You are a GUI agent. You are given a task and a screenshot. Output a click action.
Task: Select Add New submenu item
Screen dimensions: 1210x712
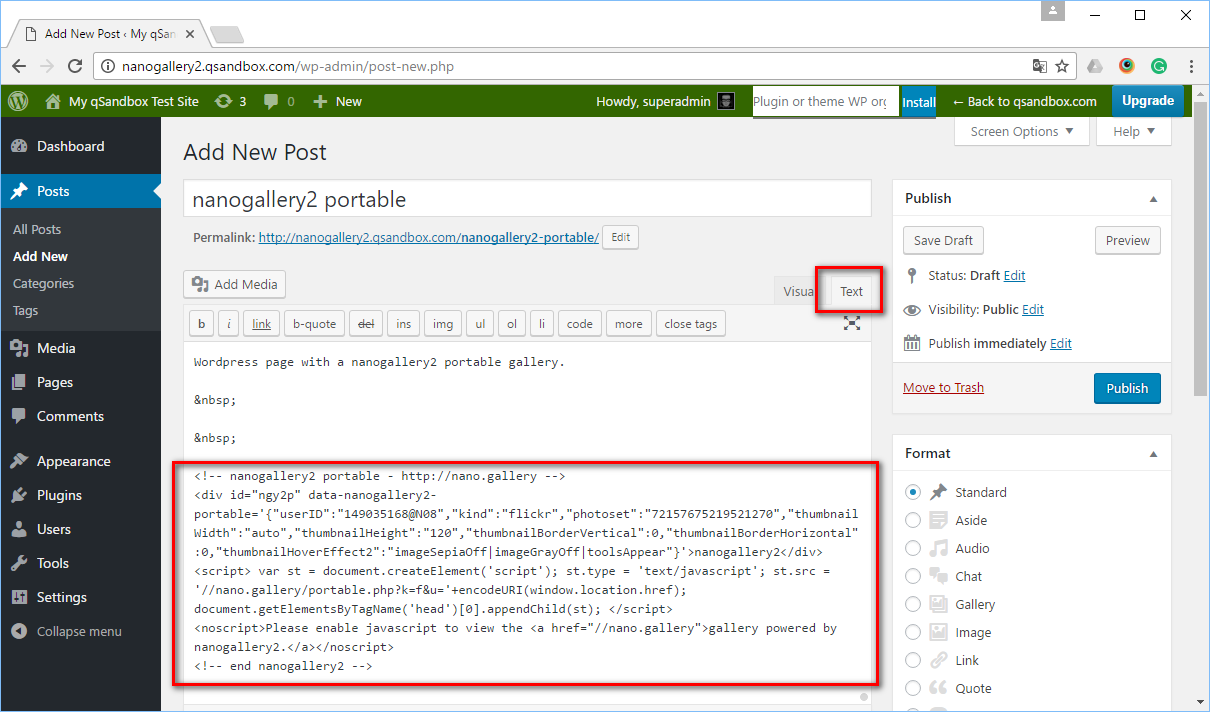coord(40,256)
